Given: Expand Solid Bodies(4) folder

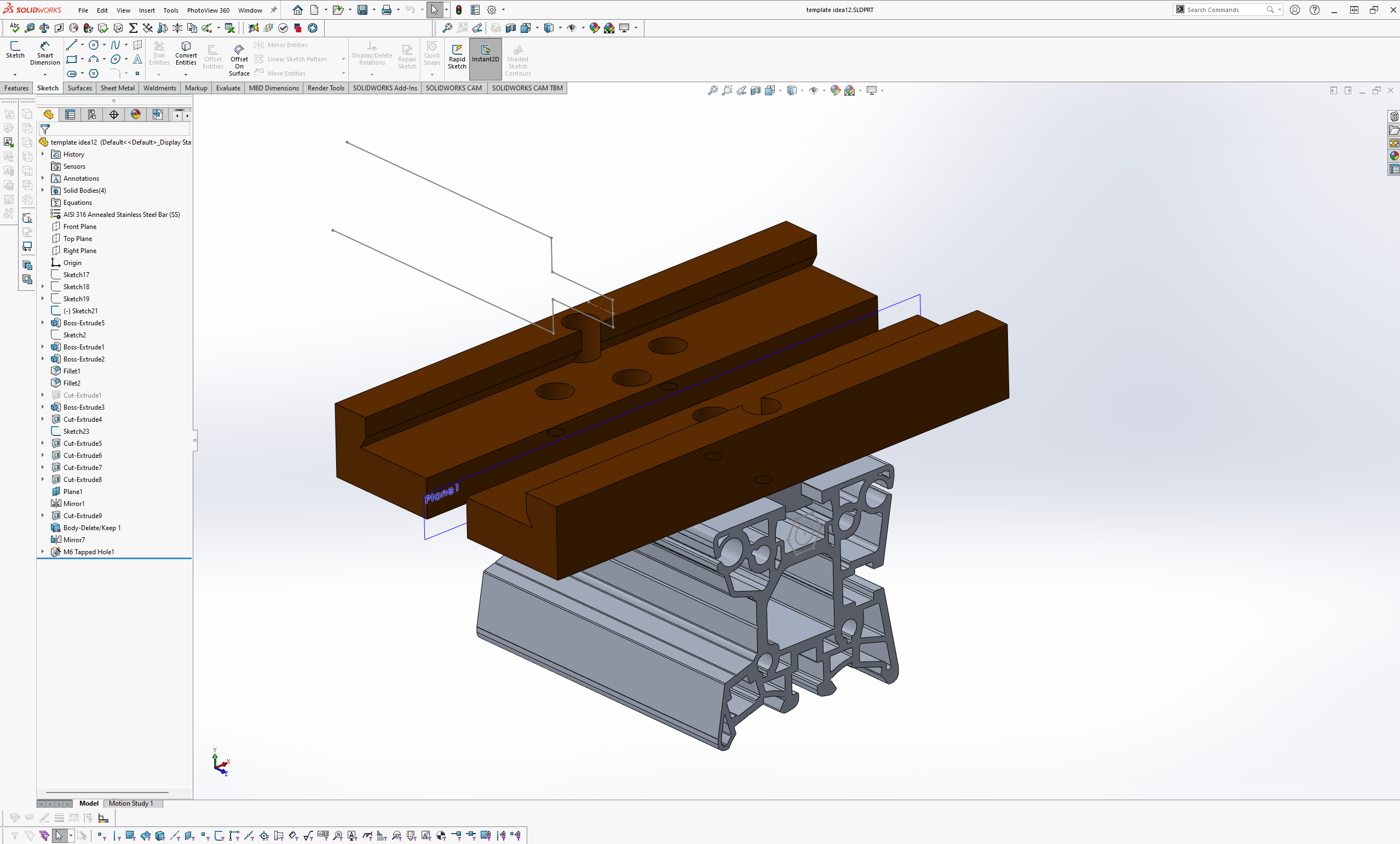Looking at the screenshot, I should point(43,190).
